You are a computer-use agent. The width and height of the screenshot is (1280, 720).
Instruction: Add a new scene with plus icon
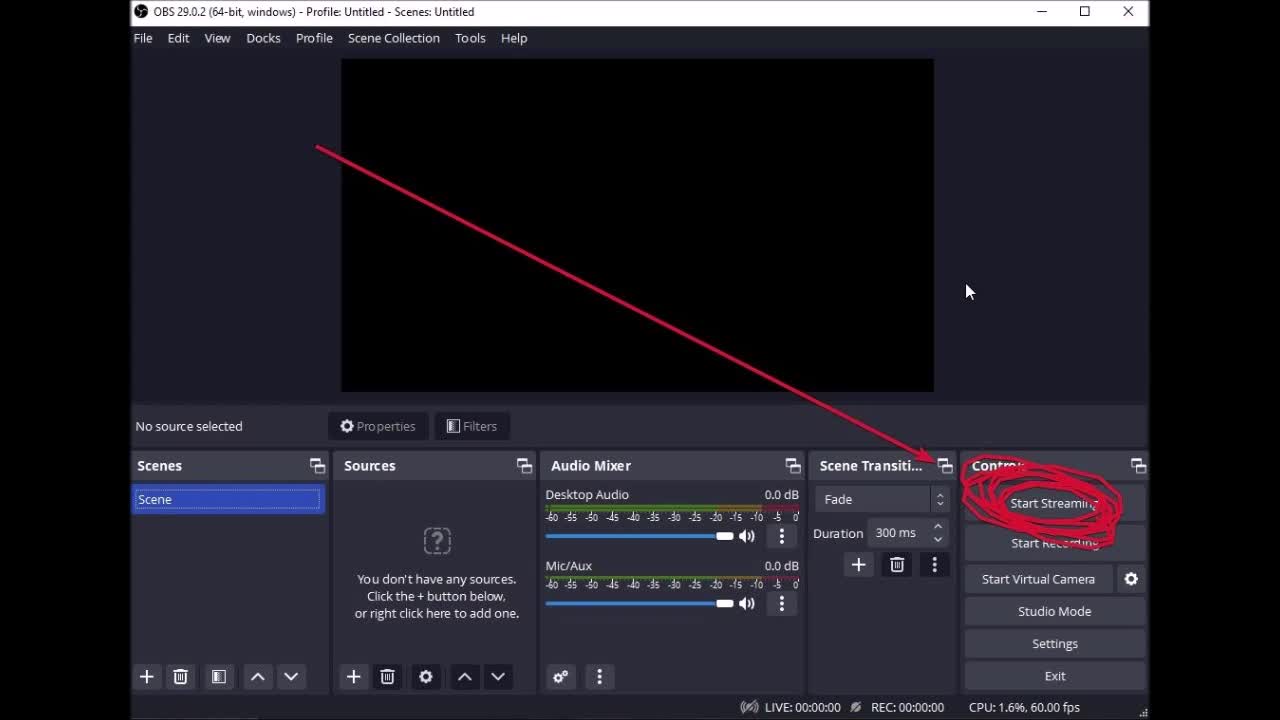click(x=147, y=677)
